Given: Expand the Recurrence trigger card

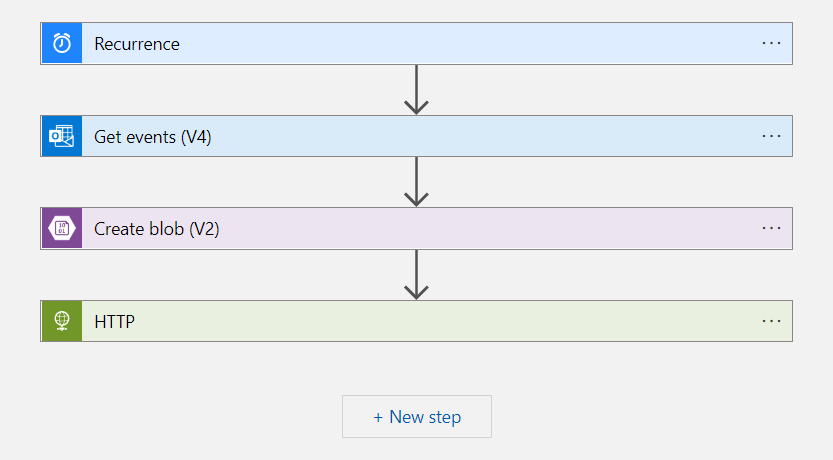Looking at the screenshot, I should pos(450,44).
